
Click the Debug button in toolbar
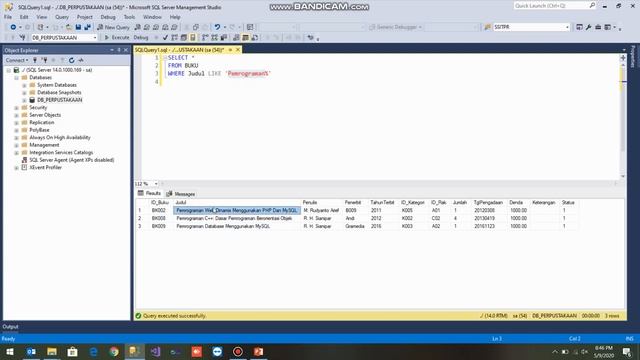(141, 38)
